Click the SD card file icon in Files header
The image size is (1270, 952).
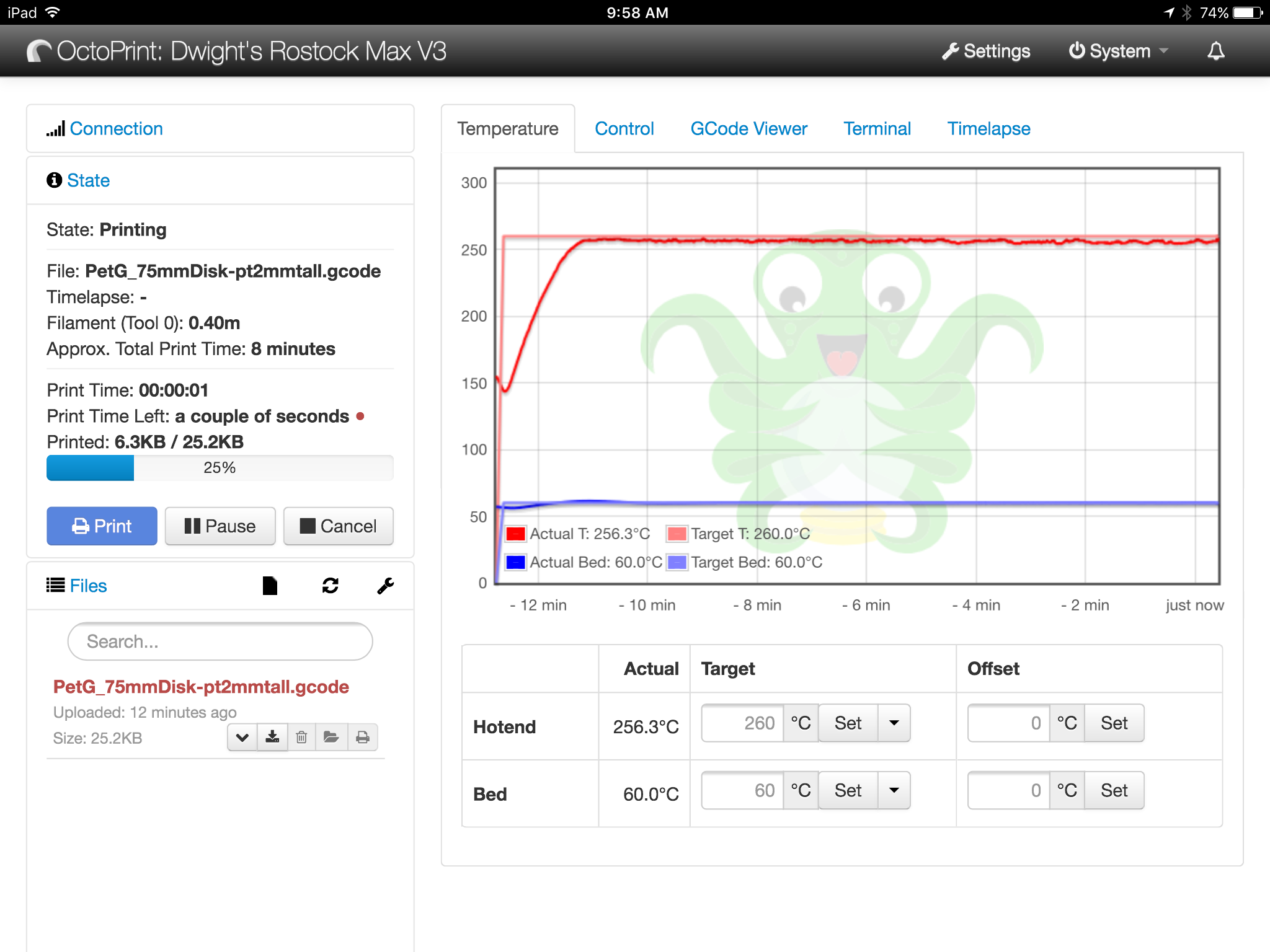tap(270, 586)
